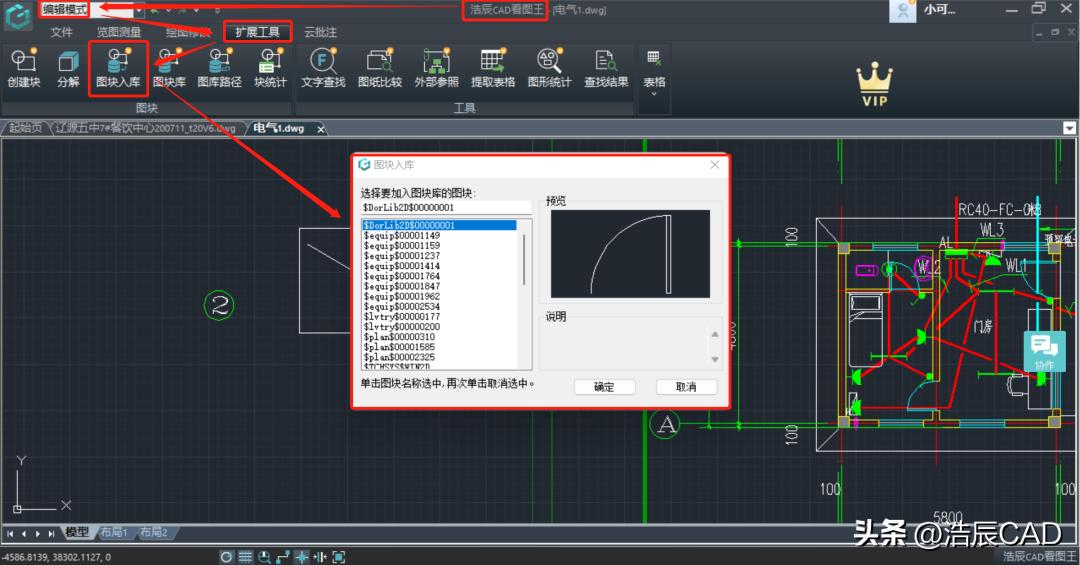Switch to the 模型 model tab

(77, 533)
